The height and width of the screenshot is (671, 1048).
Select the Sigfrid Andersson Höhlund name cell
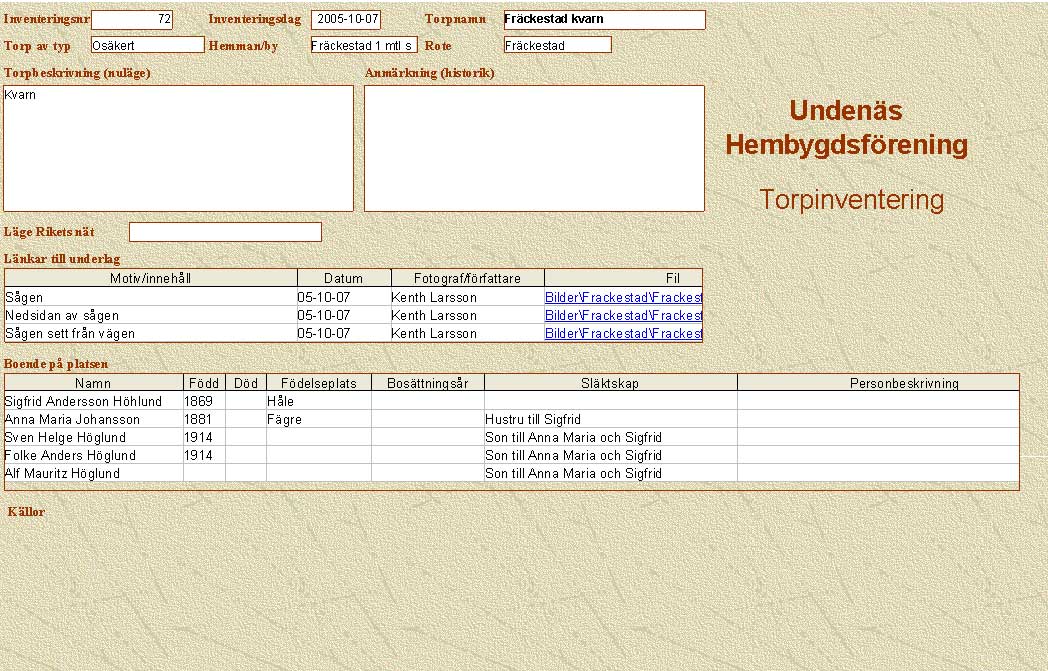93,401
